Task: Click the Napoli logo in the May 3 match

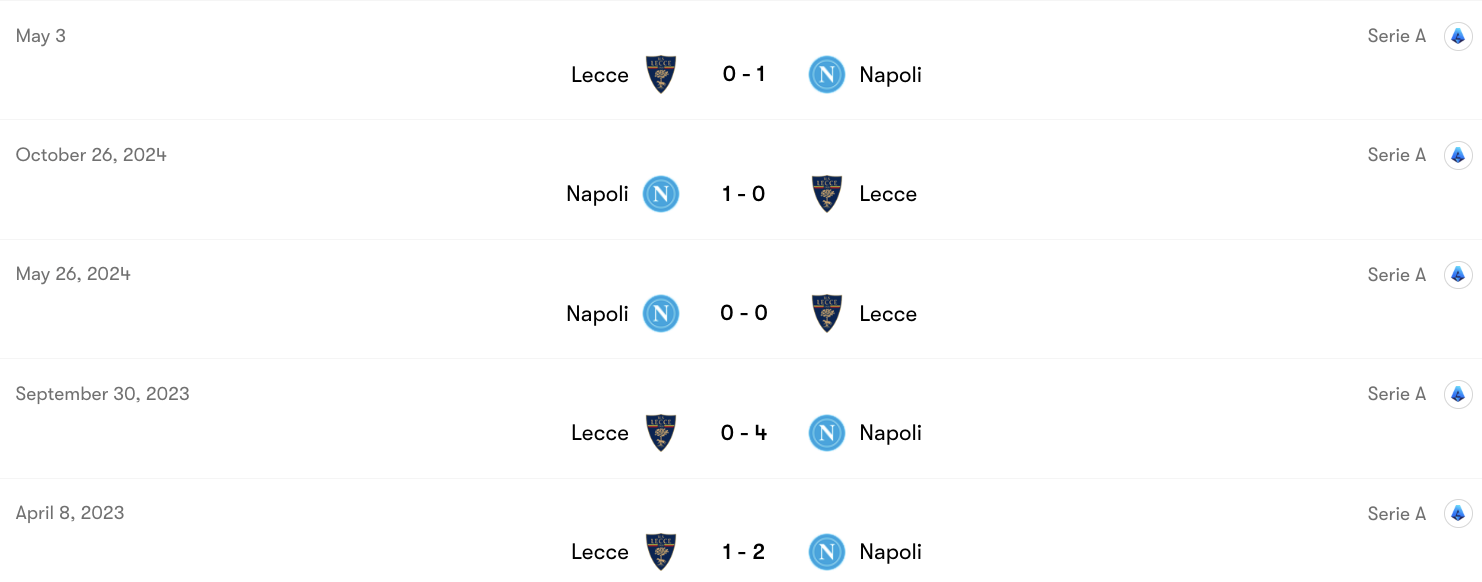Action: coord(826,74)
